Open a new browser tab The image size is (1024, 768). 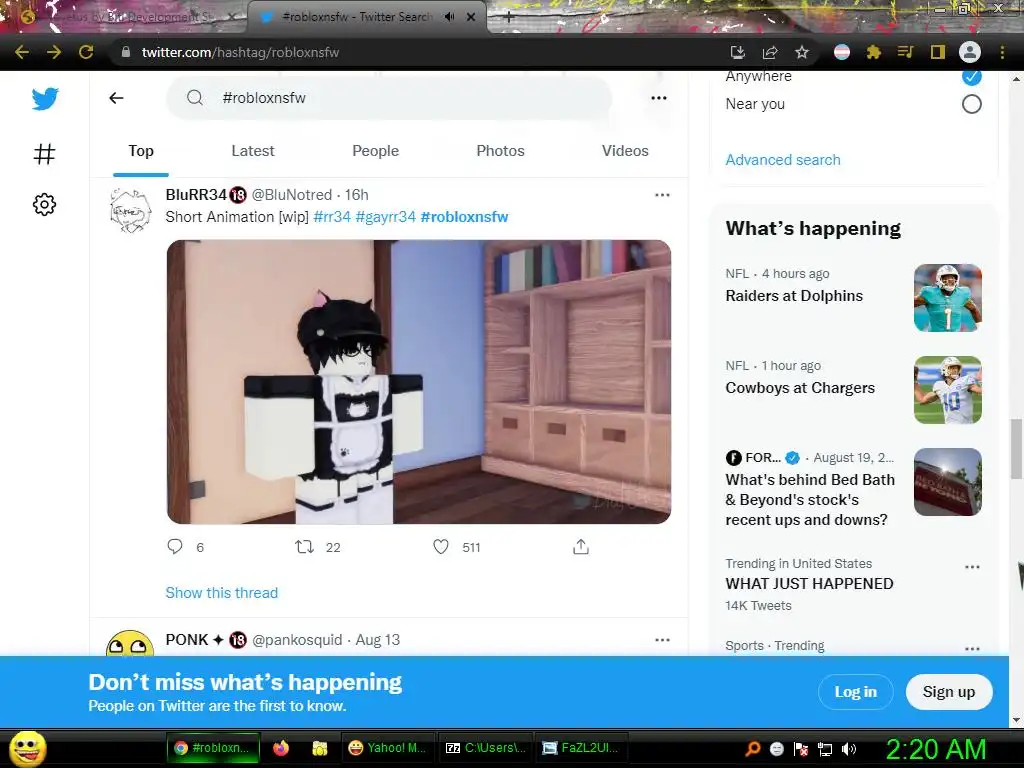click(x=509, y=18)
